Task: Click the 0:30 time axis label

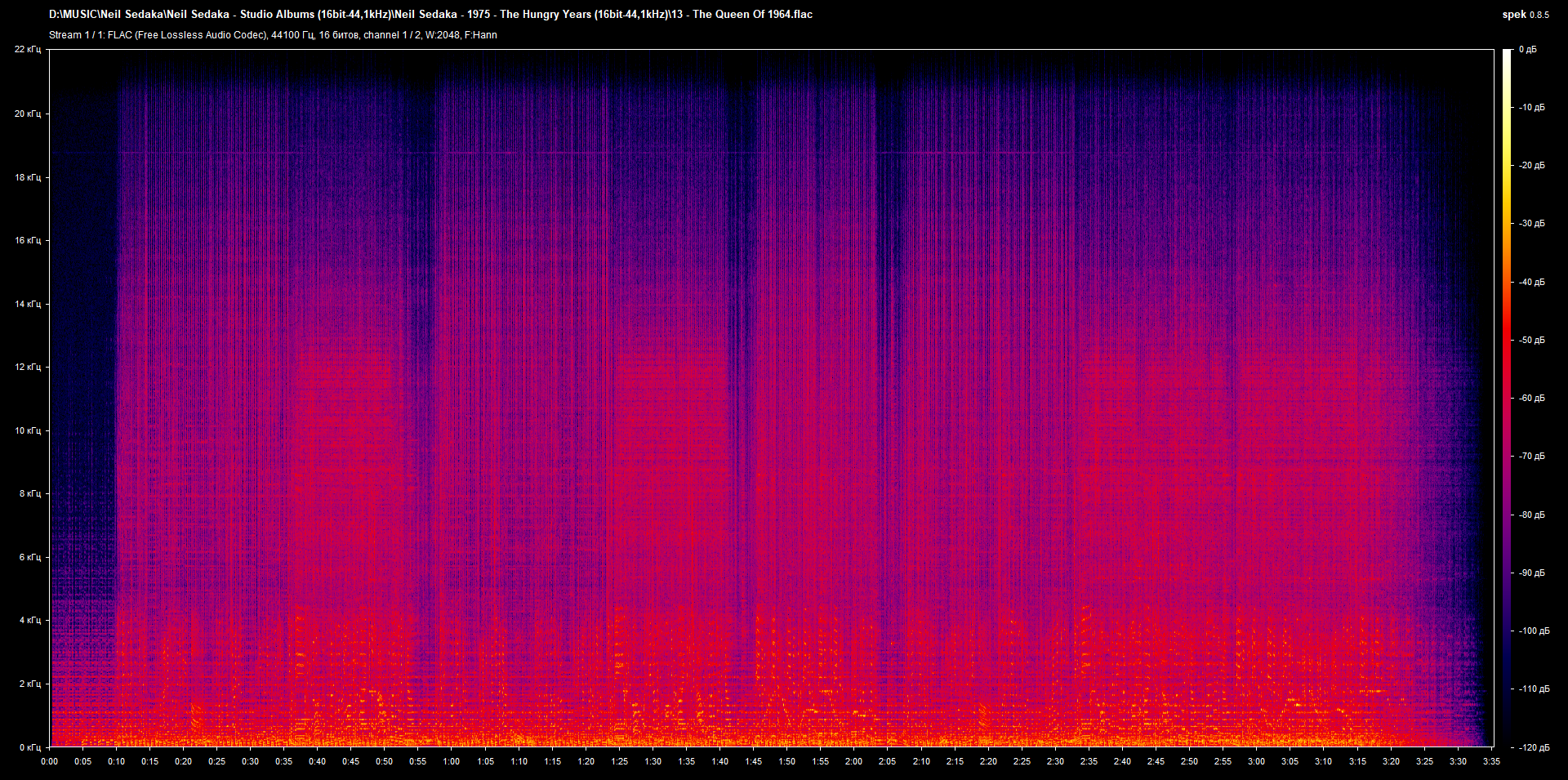Action: click(251, 761)
